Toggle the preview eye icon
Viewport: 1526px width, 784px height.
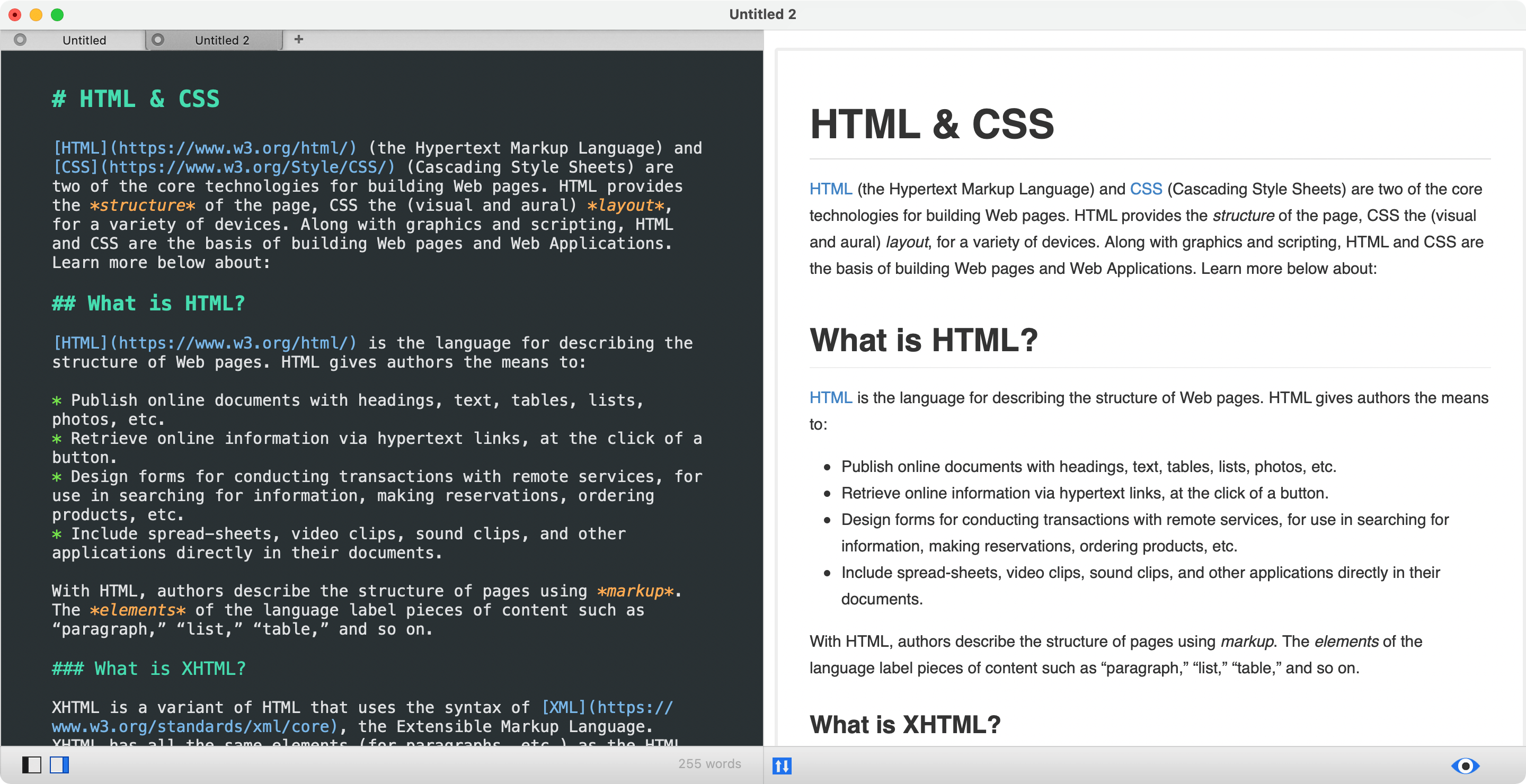[x=1465, y=765]
